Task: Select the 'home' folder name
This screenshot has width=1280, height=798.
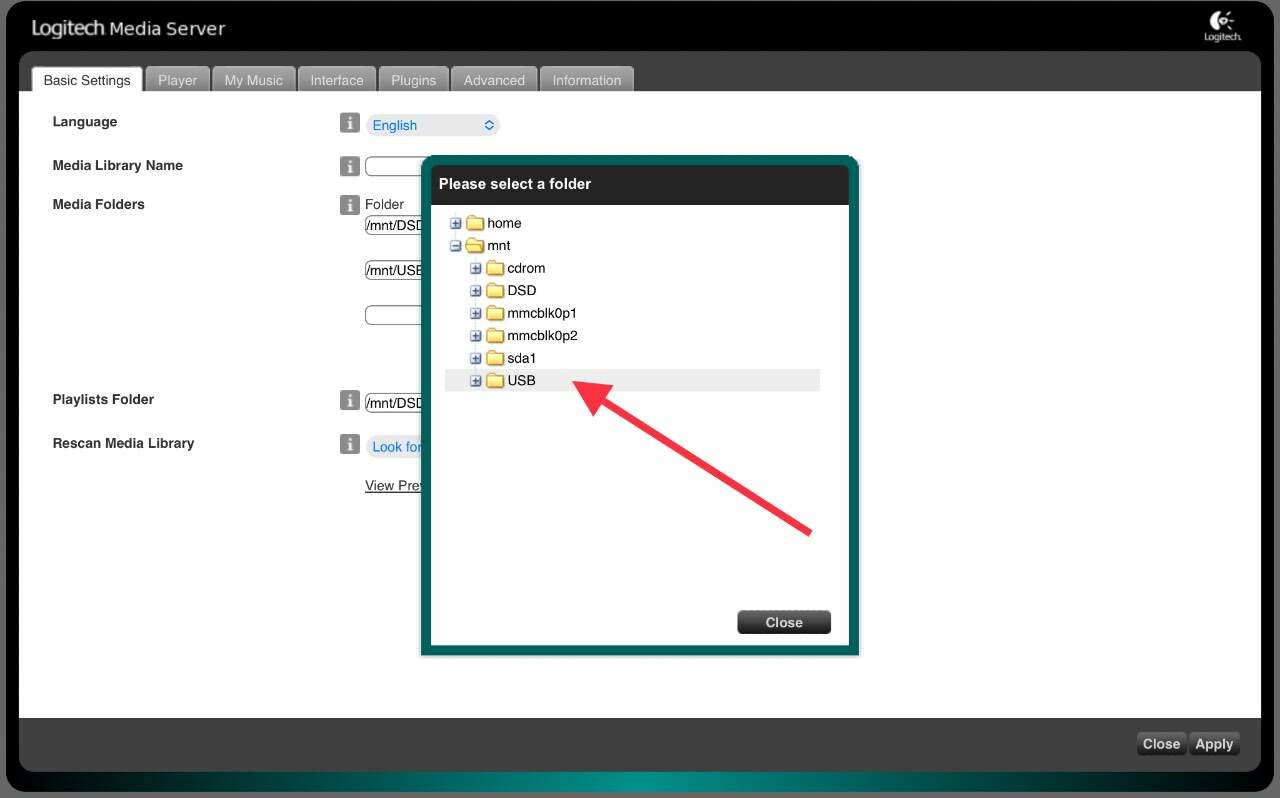Action: click(504, 223)
